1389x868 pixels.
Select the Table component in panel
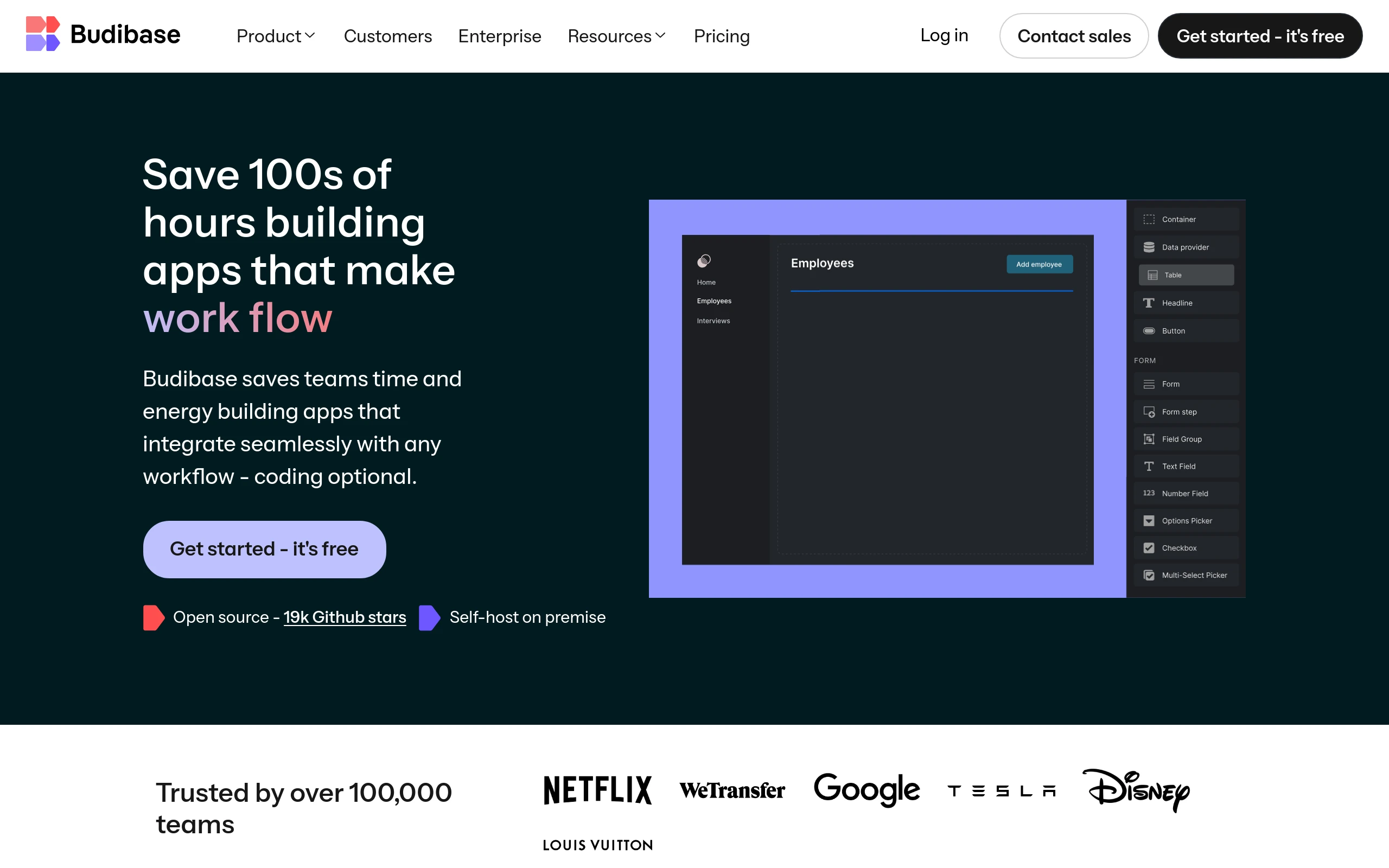pyautogui.click(x=1186, y=275)
